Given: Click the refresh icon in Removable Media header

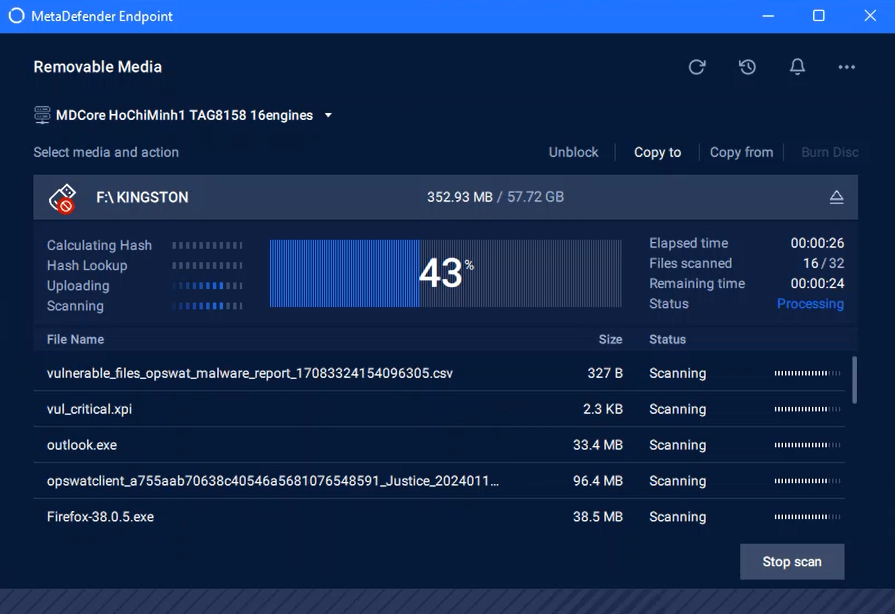Looking at the screenshot, I should click(697, 67).
